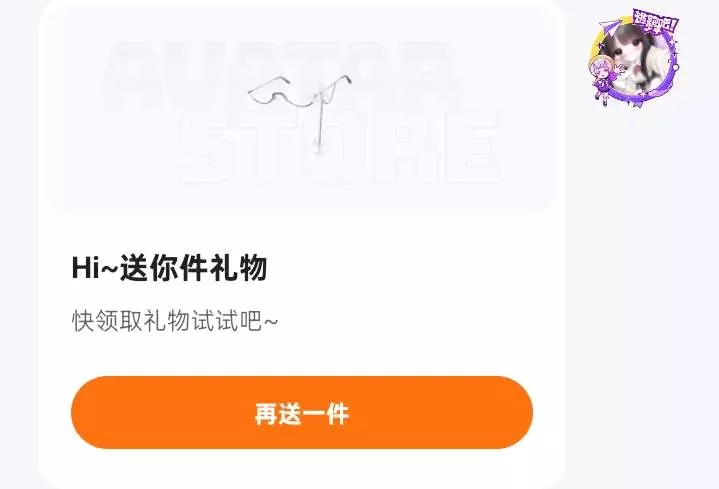Viewport: 719px width, 489px height.
Task: Tap the faded STORE watermark in the banner
Action: 338,147
